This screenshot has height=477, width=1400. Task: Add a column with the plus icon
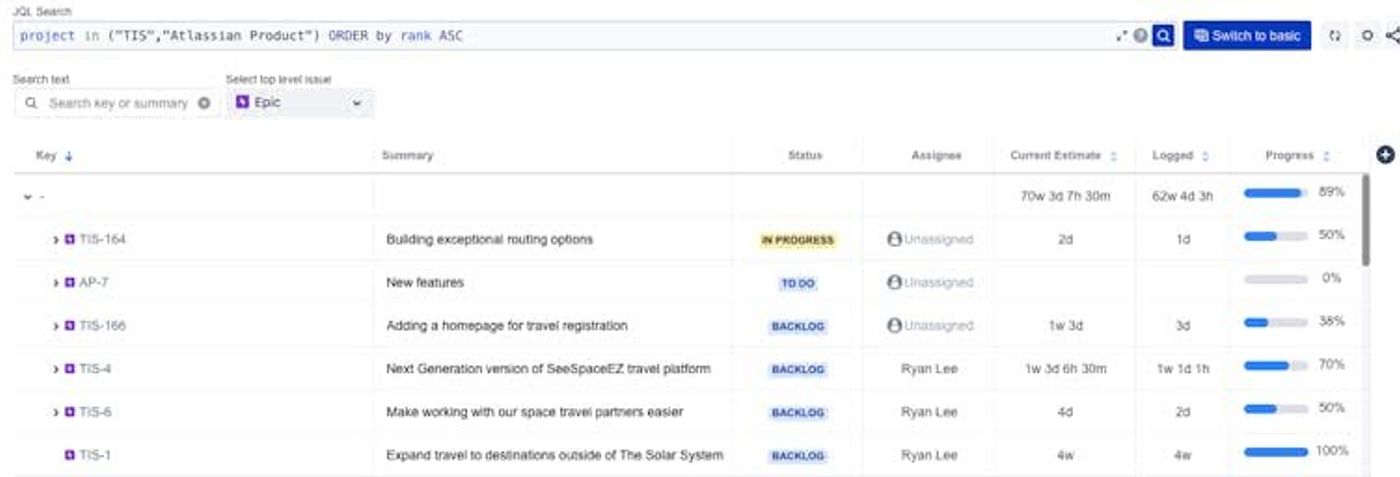1385,154
